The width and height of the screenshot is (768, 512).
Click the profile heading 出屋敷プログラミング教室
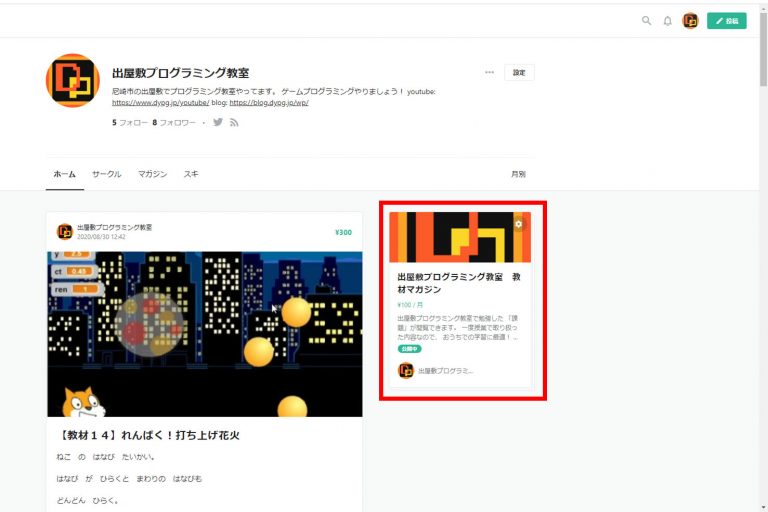point(181,73)
